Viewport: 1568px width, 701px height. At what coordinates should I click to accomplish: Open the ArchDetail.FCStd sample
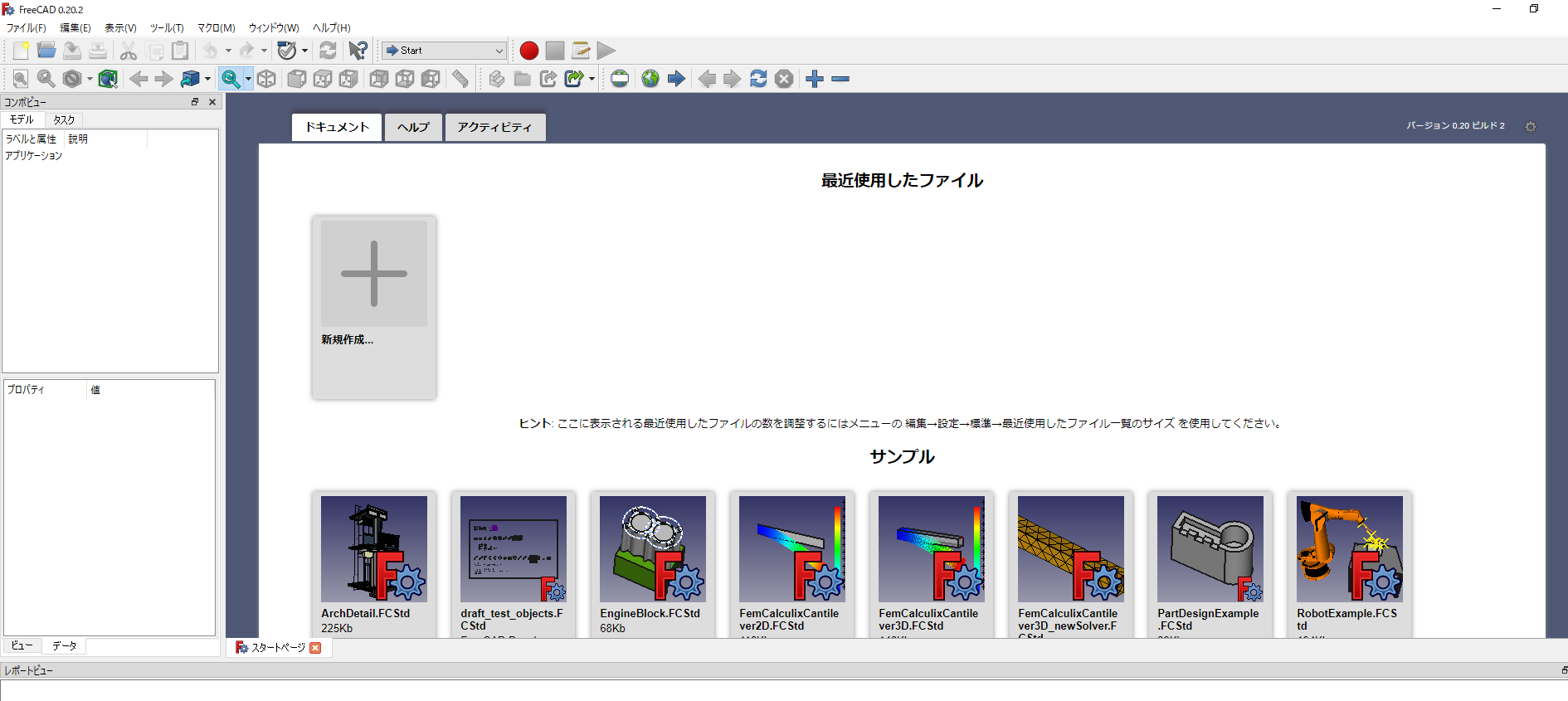(x=374, y=564)
